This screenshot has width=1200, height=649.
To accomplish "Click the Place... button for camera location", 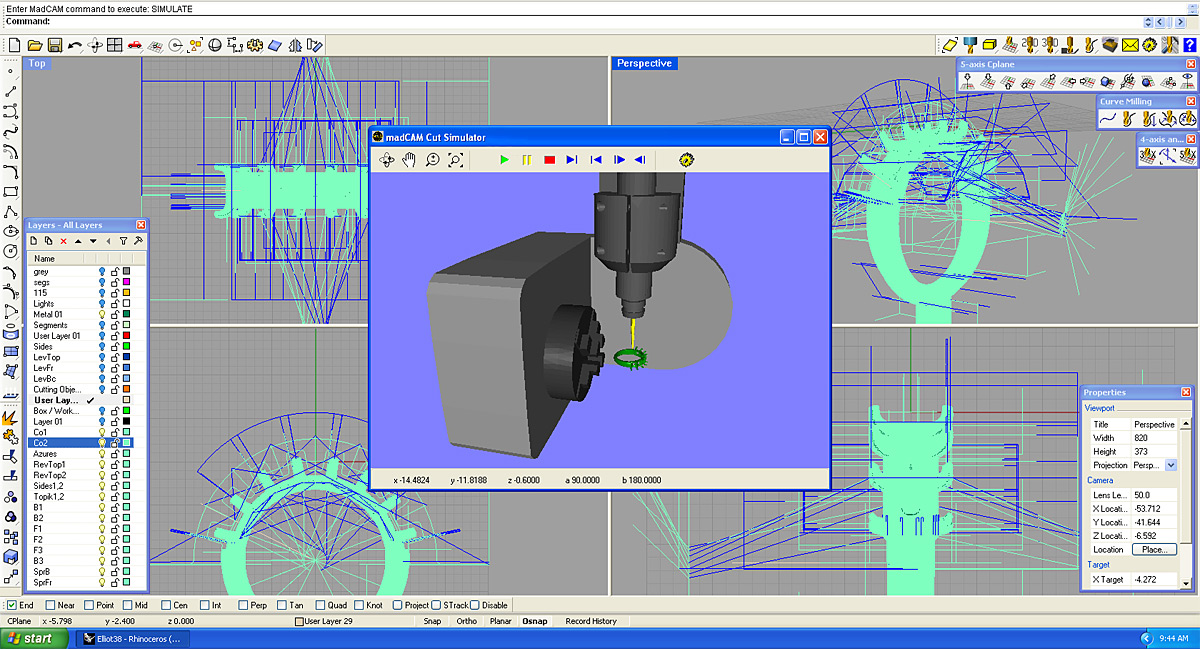I will click(x=1154, y=549).
